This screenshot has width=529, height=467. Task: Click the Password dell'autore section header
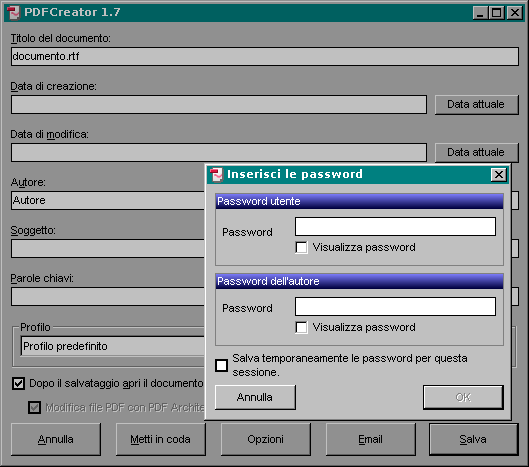click(x=359, y=281)
